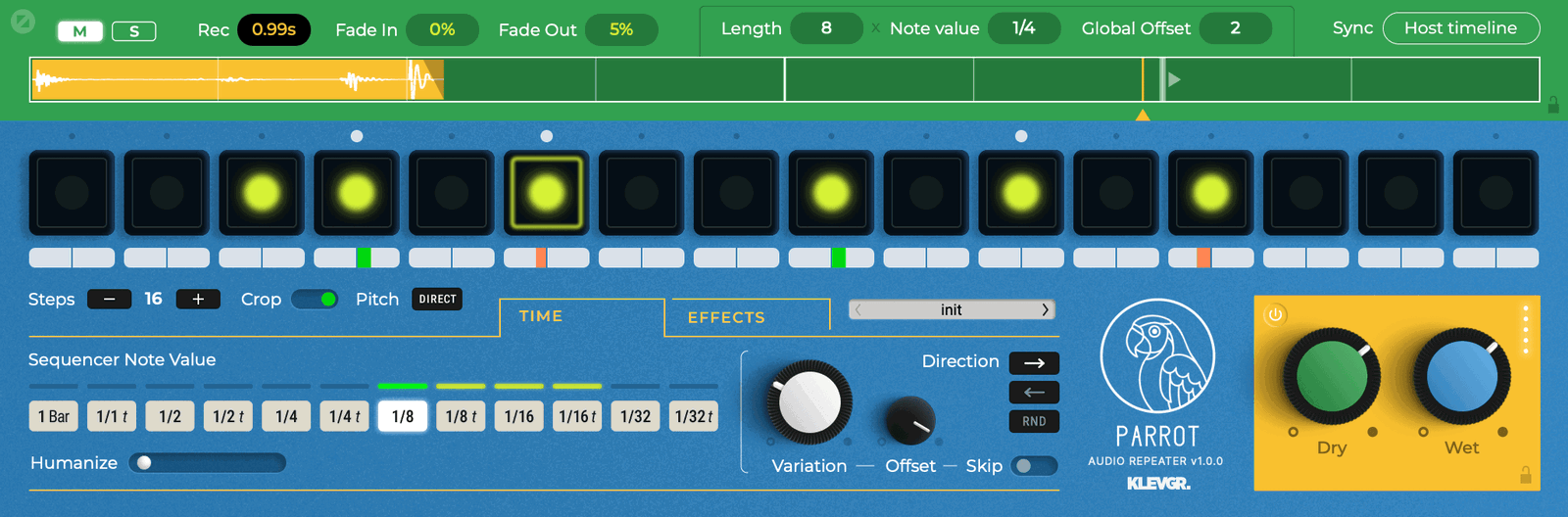The image size is (1568, 517).
Task: Click the power icon on yellow panel
Action: click(x=1274, y=315)
